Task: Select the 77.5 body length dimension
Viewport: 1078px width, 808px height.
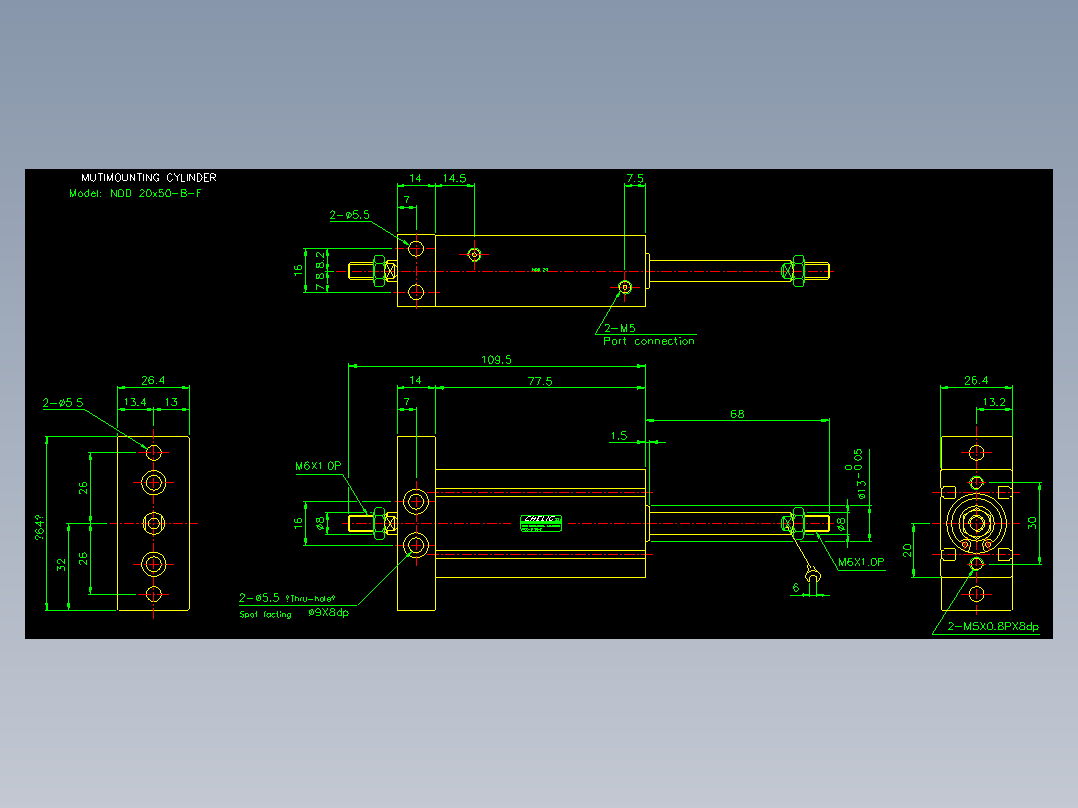Action: coord(540,381)
